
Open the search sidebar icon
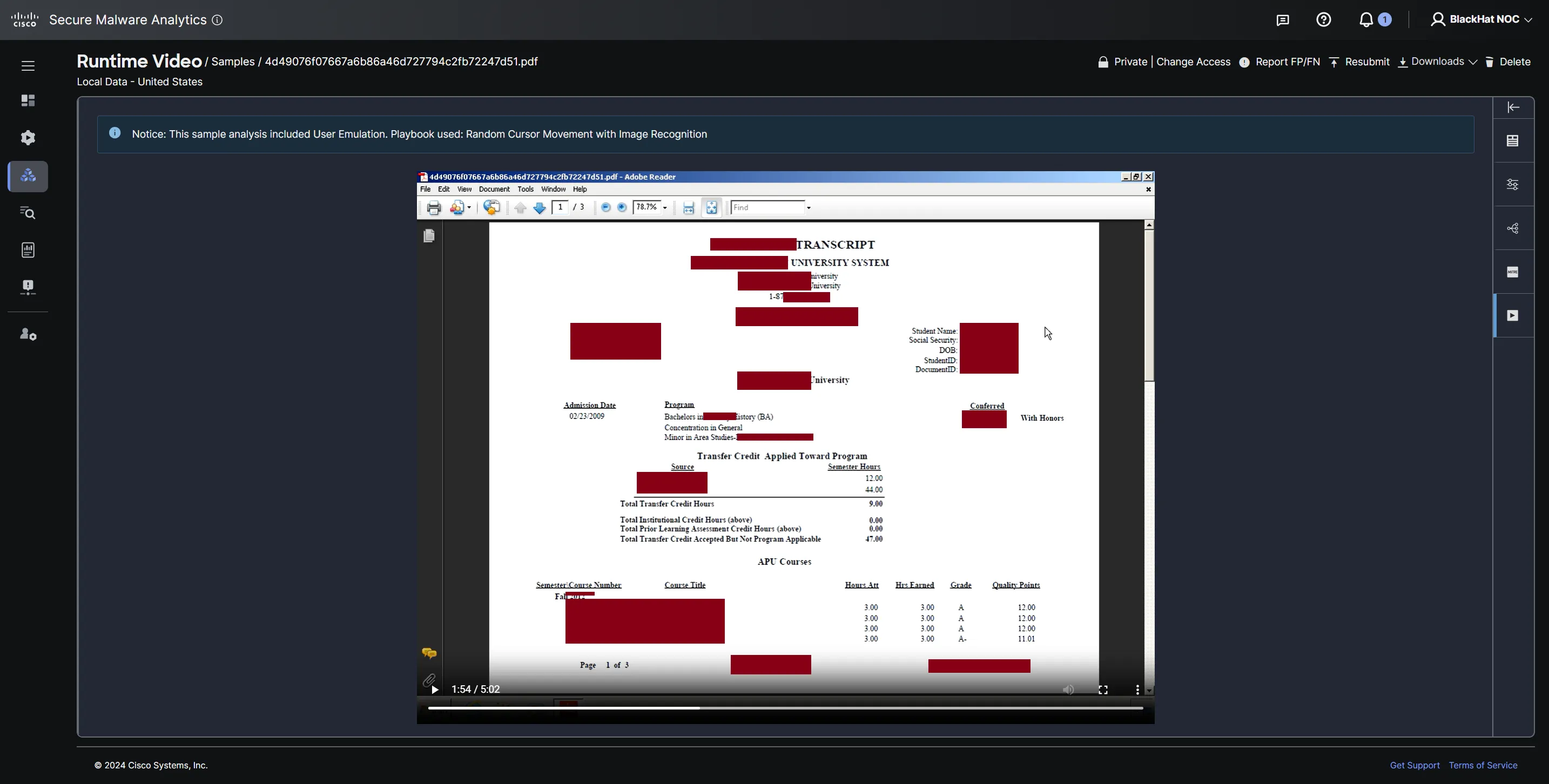pos(28,213)
